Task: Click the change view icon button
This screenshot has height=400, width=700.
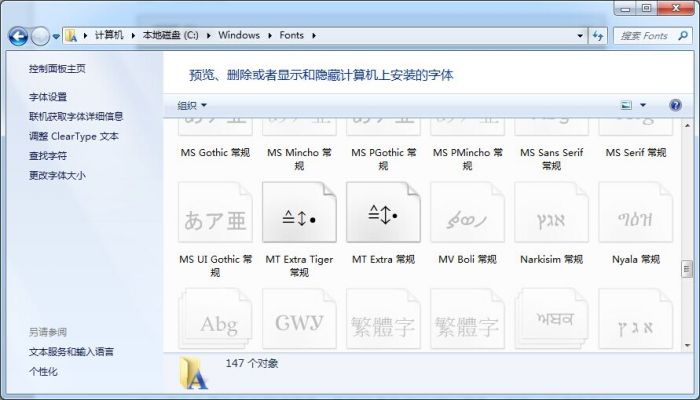Action: pyautogui.click(x=627, y=105)
